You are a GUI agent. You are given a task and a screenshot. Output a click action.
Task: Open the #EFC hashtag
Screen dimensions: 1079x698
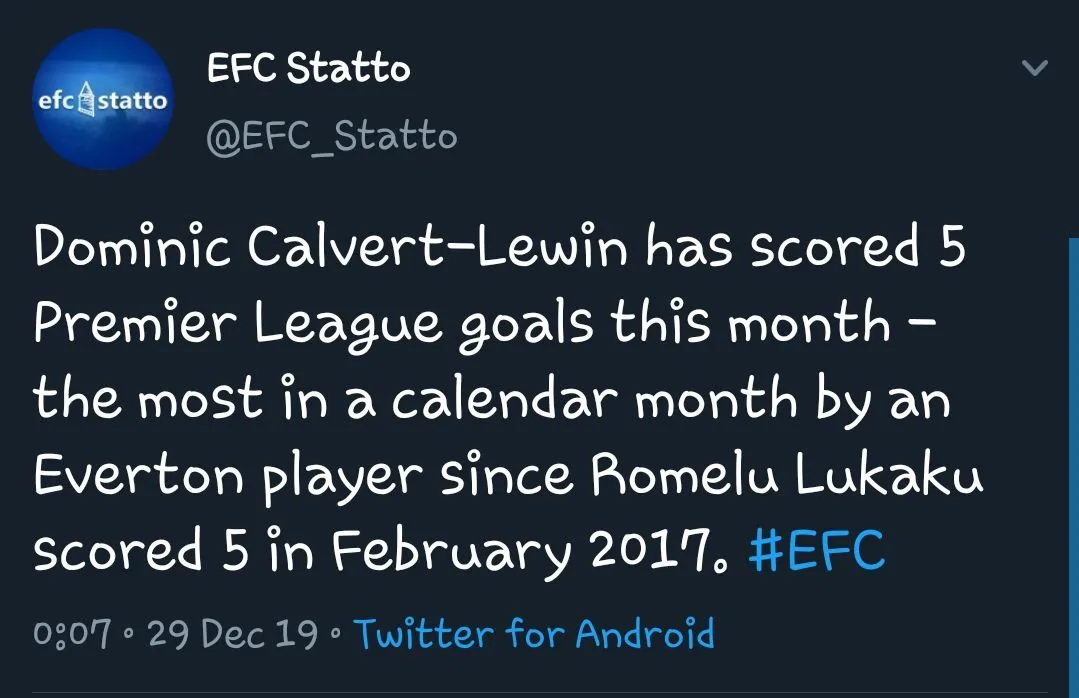[816, 551]
